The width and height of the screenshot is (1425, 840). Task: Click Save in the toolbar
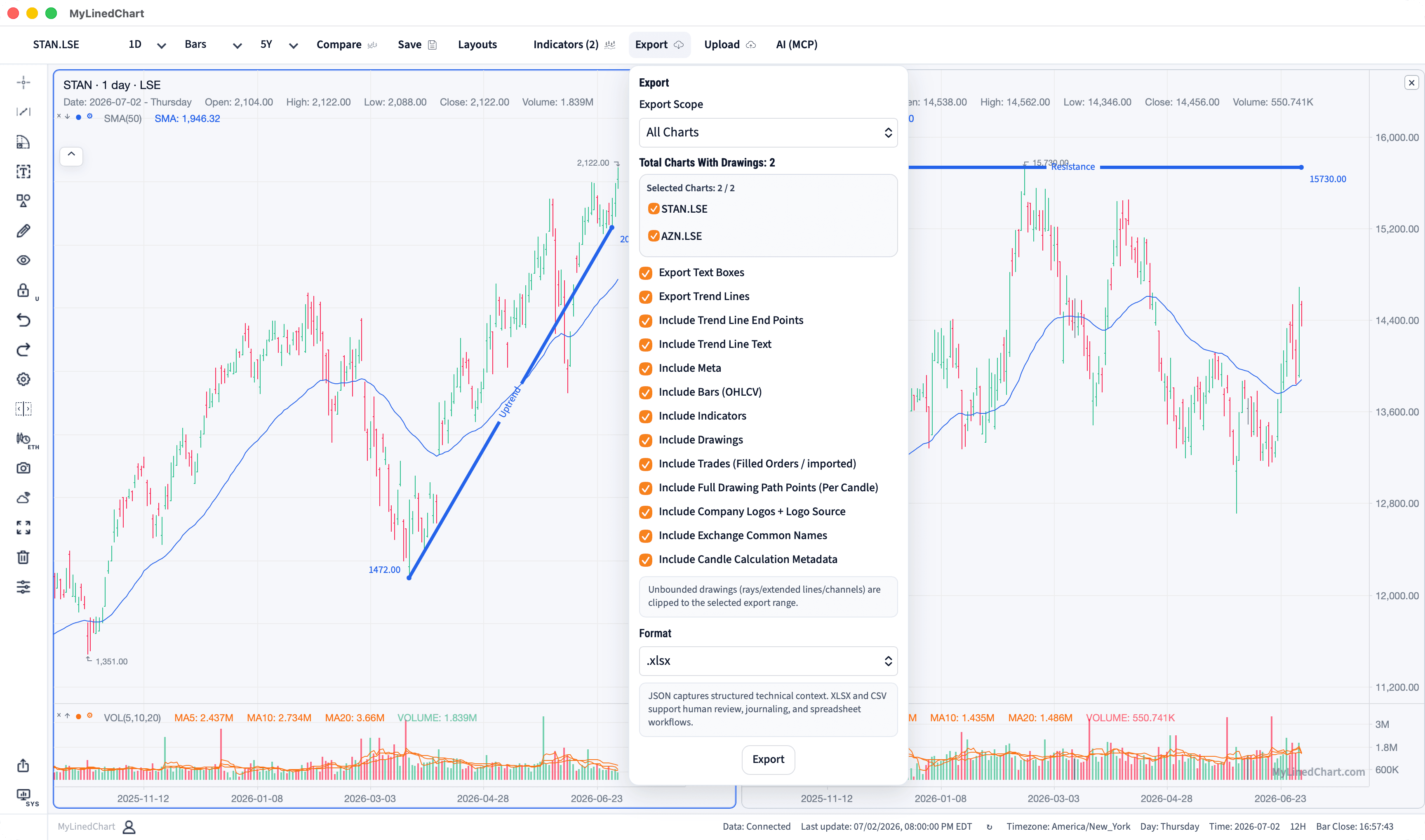[417, 45]
